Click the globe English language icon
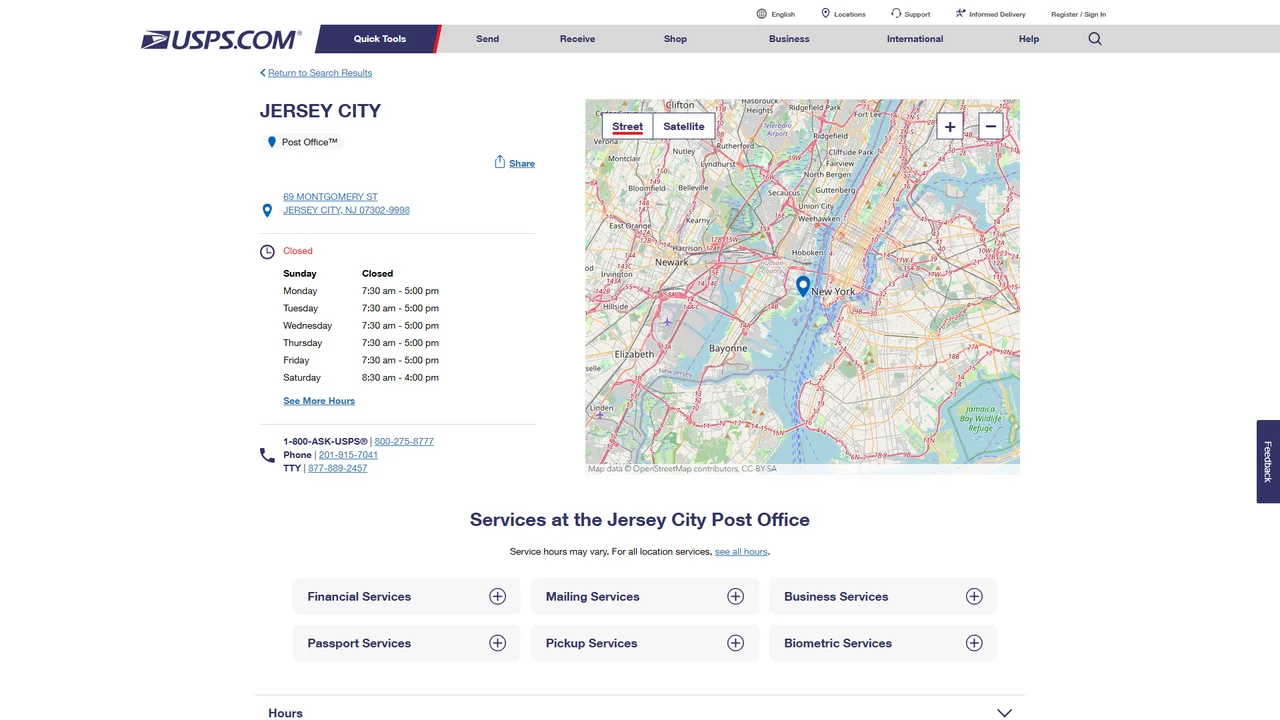This screenshot has width=1280, height=720. pyautogui.click(x=762, y=14)
